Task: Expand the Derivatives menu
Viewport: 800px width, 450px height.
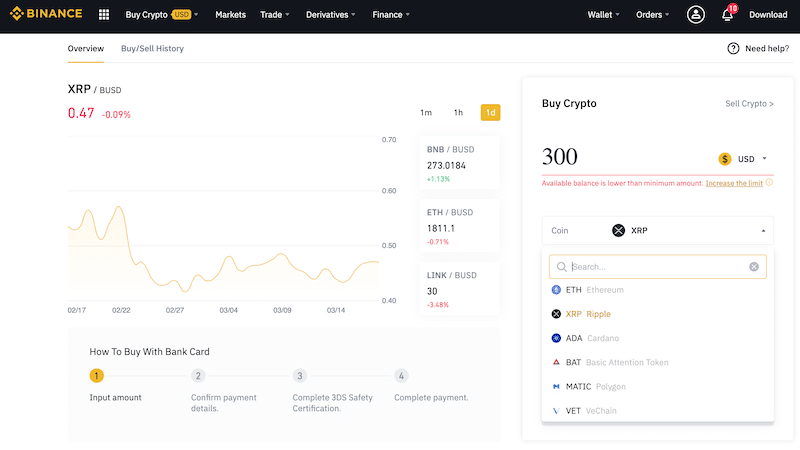Action: point(331,15)
